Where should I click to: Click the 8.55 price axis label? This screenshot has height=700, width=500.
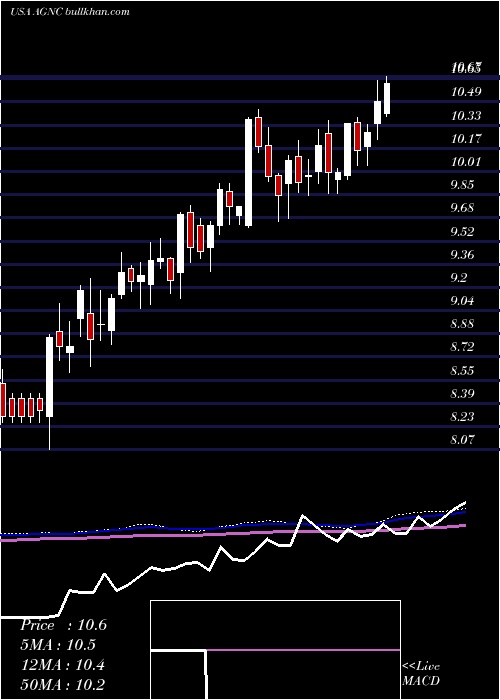coord(462,371)
